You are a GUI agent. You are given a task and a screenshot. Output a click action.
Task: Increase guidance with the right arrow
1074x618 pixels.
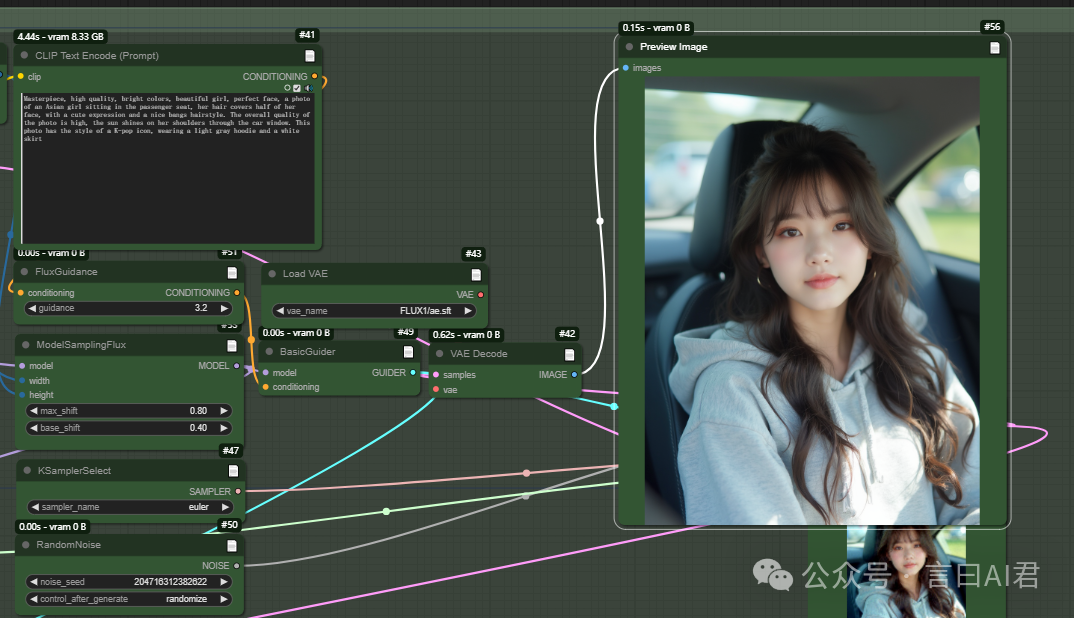point(224,308)
